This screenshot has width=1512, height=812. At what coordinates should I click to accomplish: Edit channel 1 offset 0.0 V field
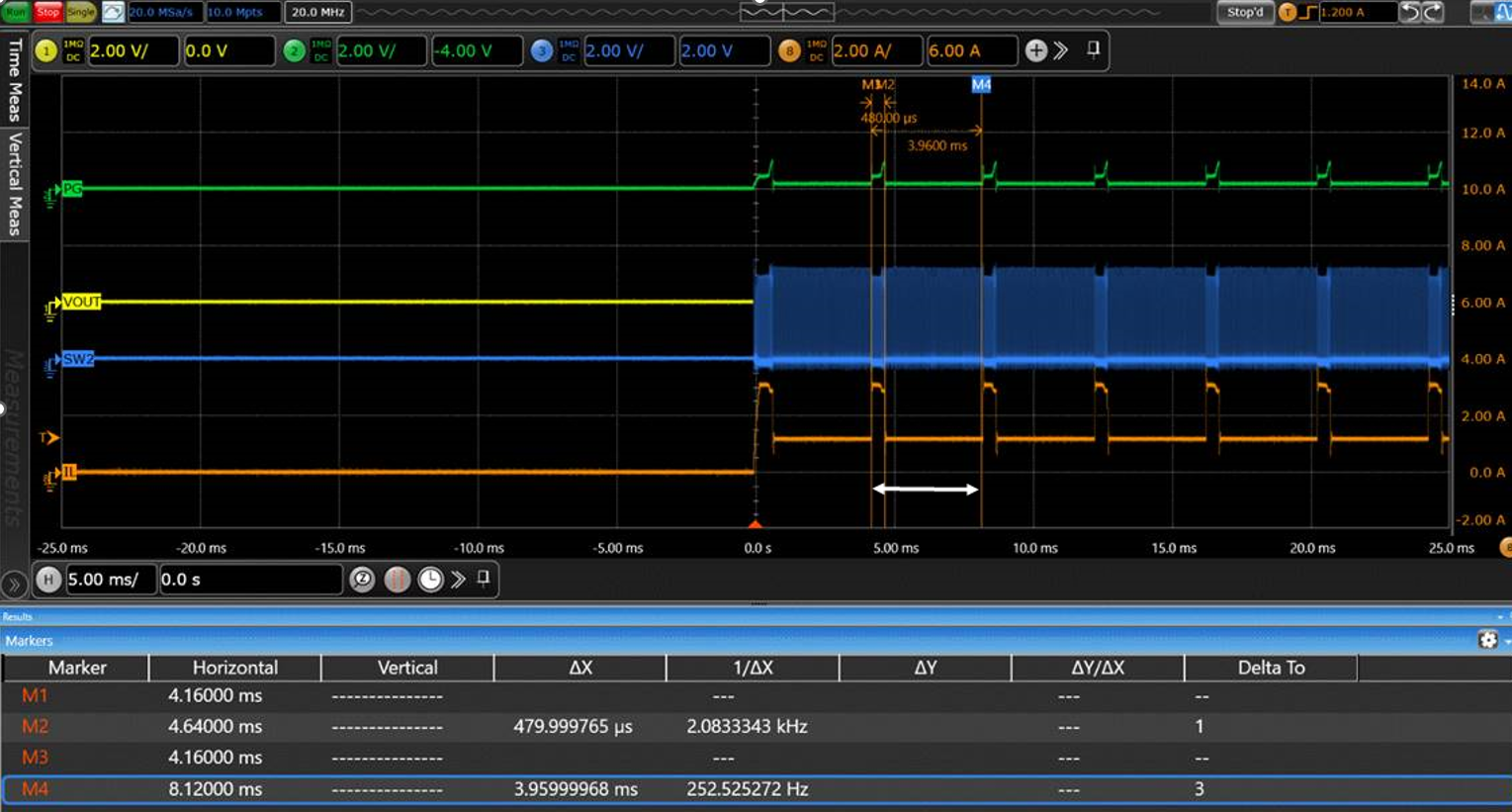[x=228, y=50]
